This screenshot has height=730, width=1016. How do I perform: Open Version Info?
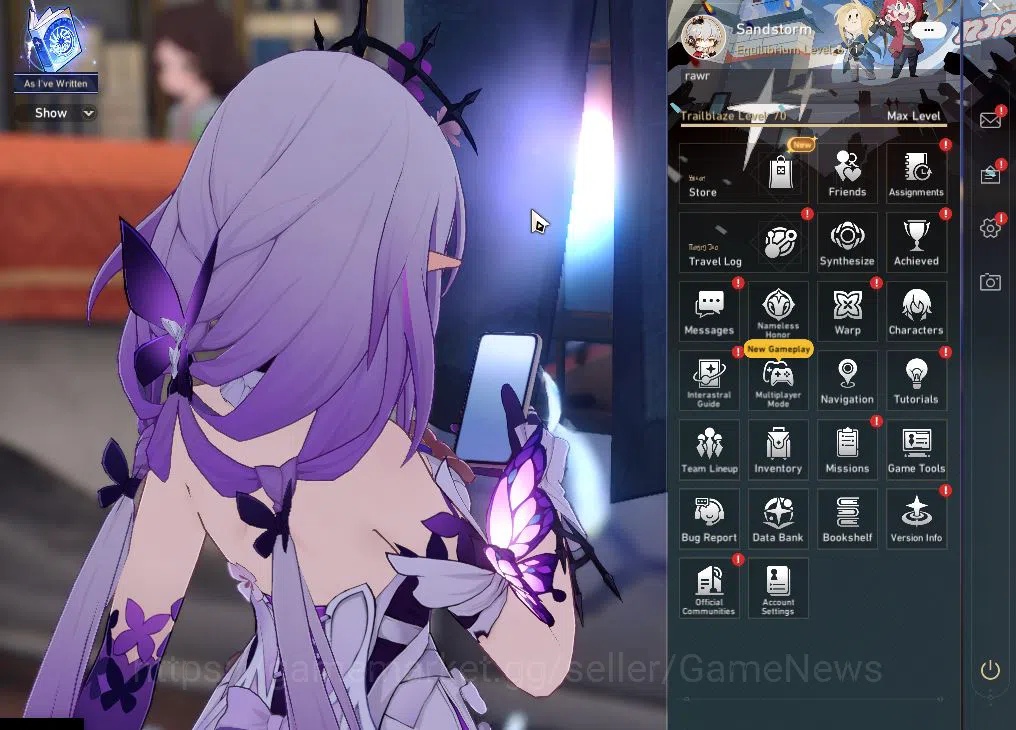(916, 519)
